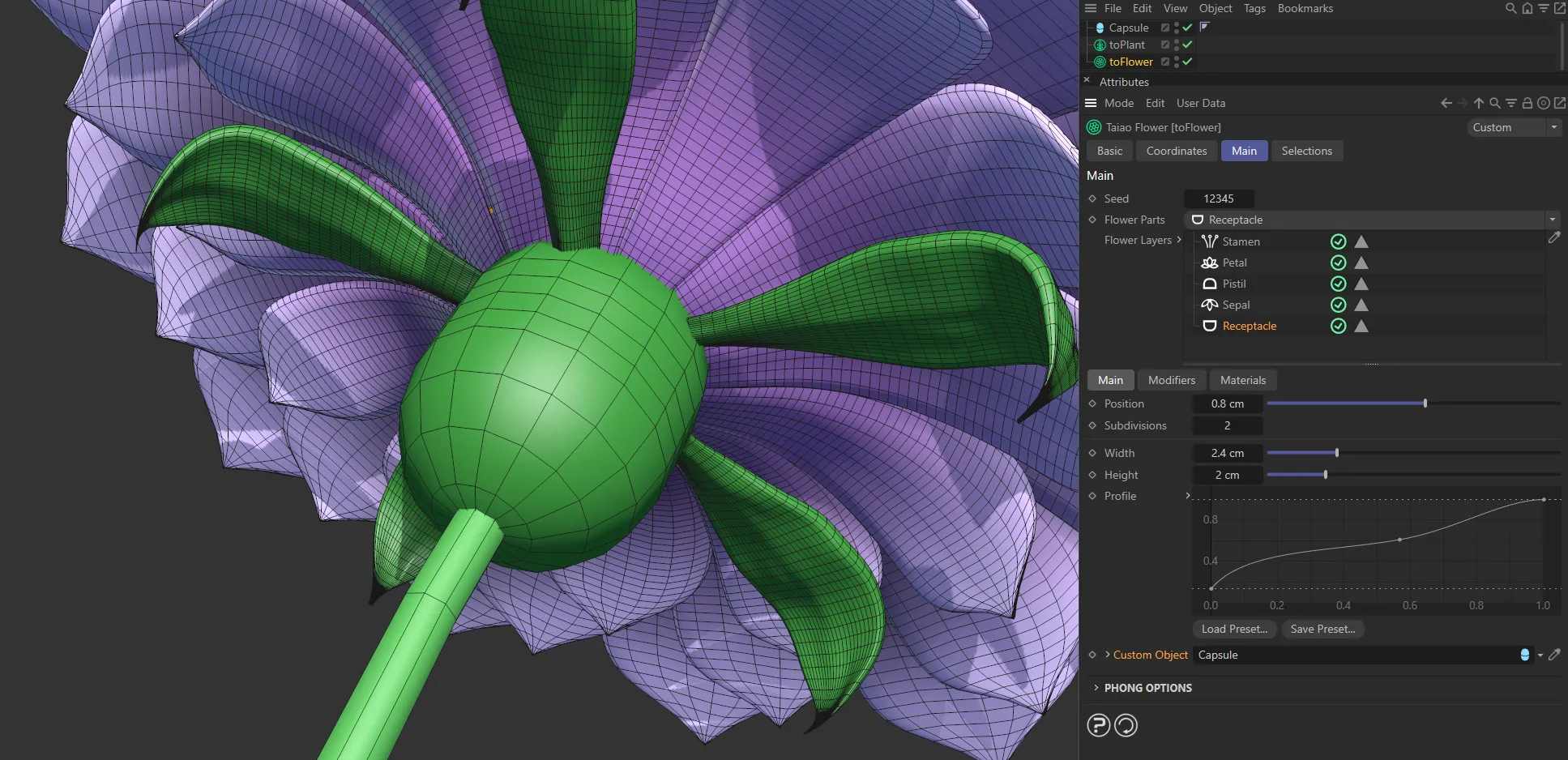
Task: Toggle the Pistil layer enabled state
Action: 1338,284
